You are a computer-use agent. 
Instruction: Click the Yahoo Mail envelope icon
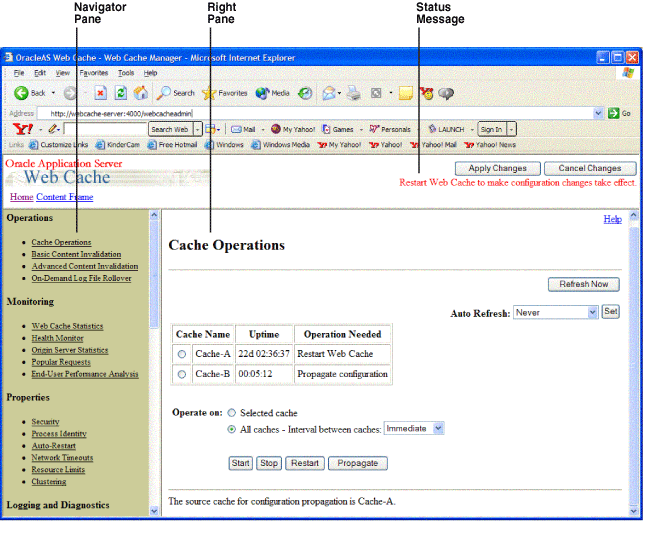tap(236, 129)
